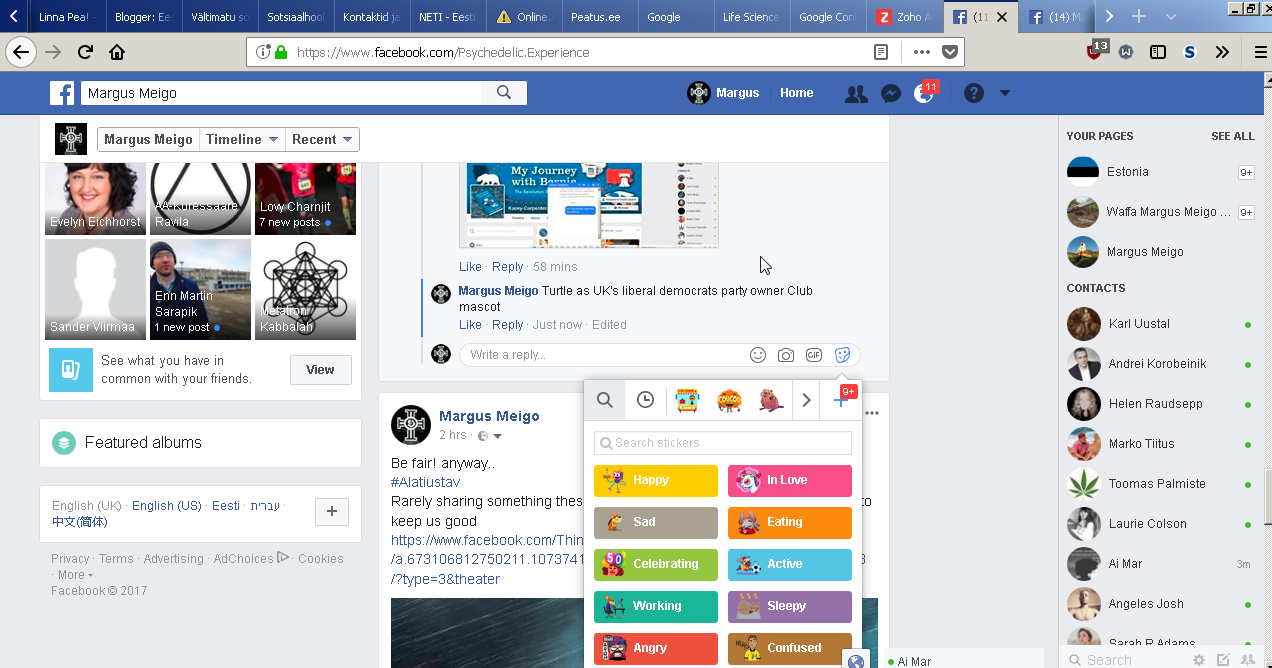Image resolution: width=1272 pixels, height=668 pixels.
Task: Click the search magnifier button in Facebook bar
Action: [504, 93]
